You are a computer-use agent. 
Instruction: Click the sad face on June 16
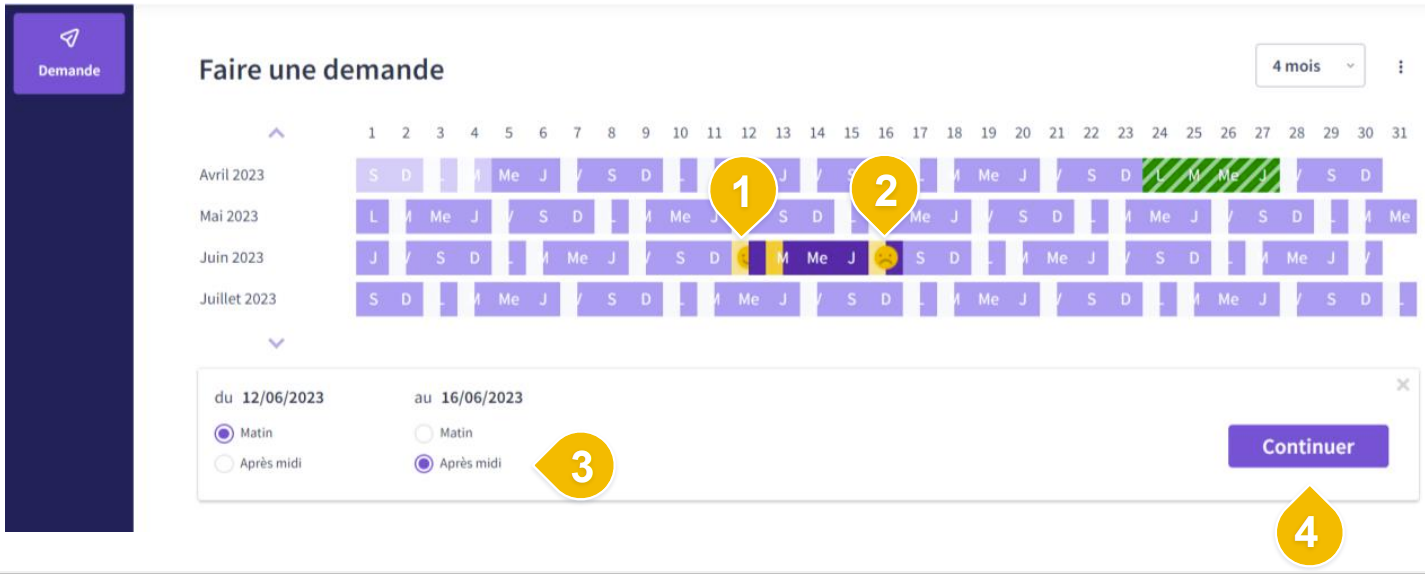click(885, 258)
